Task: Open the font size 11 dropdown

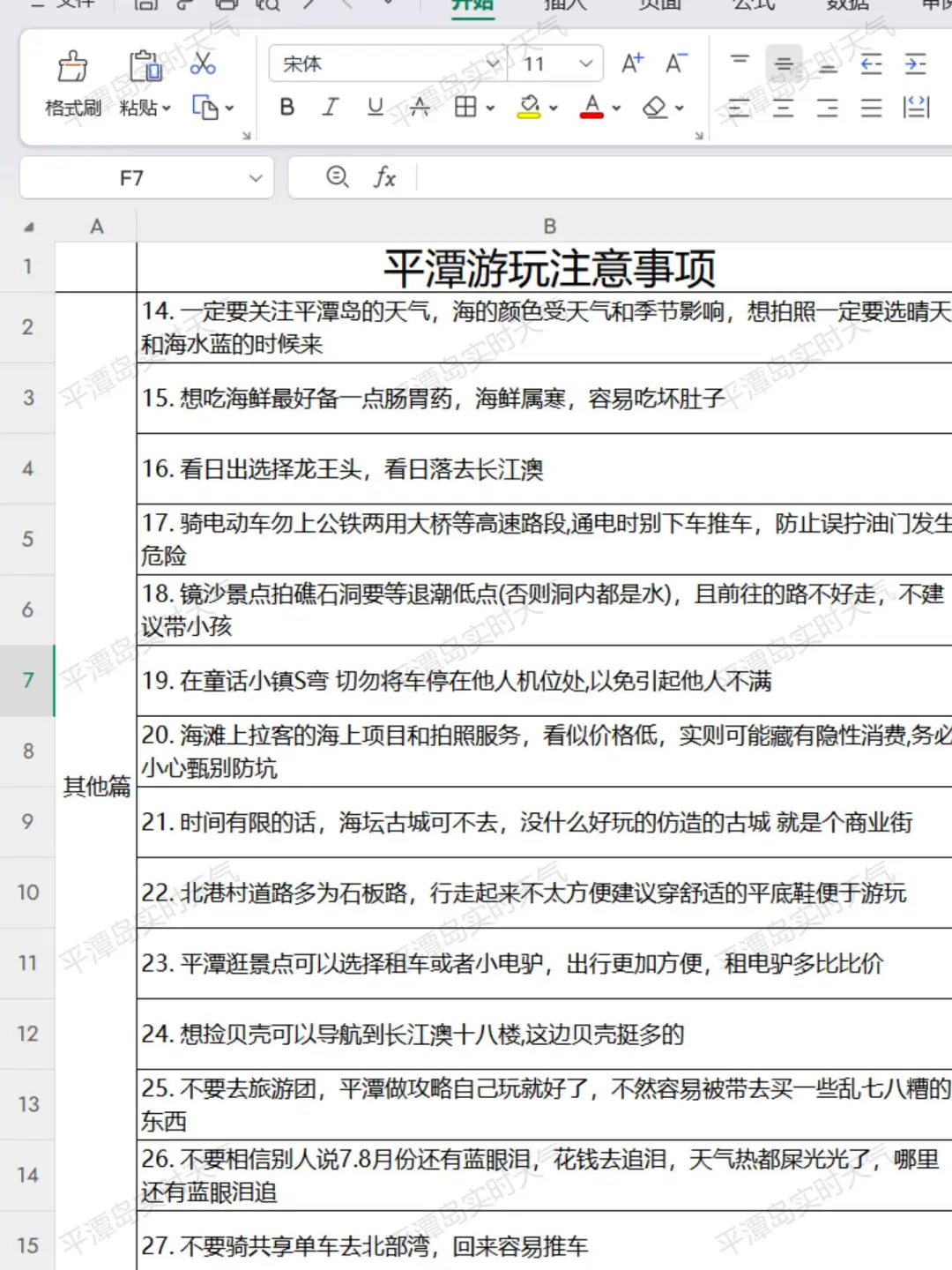Action: click(x=584, y=63)
